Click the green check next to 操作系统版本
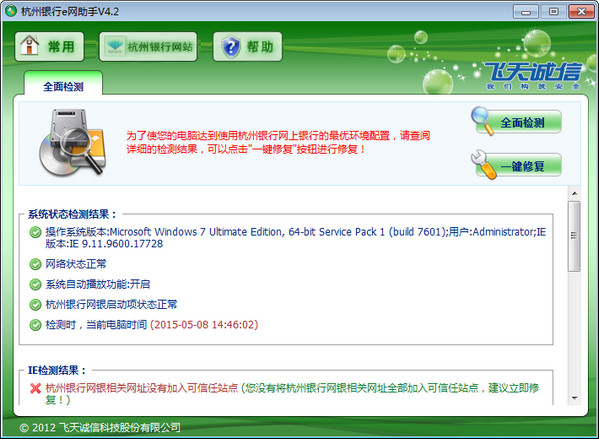The image size is (599, 439). pos(35,232)
